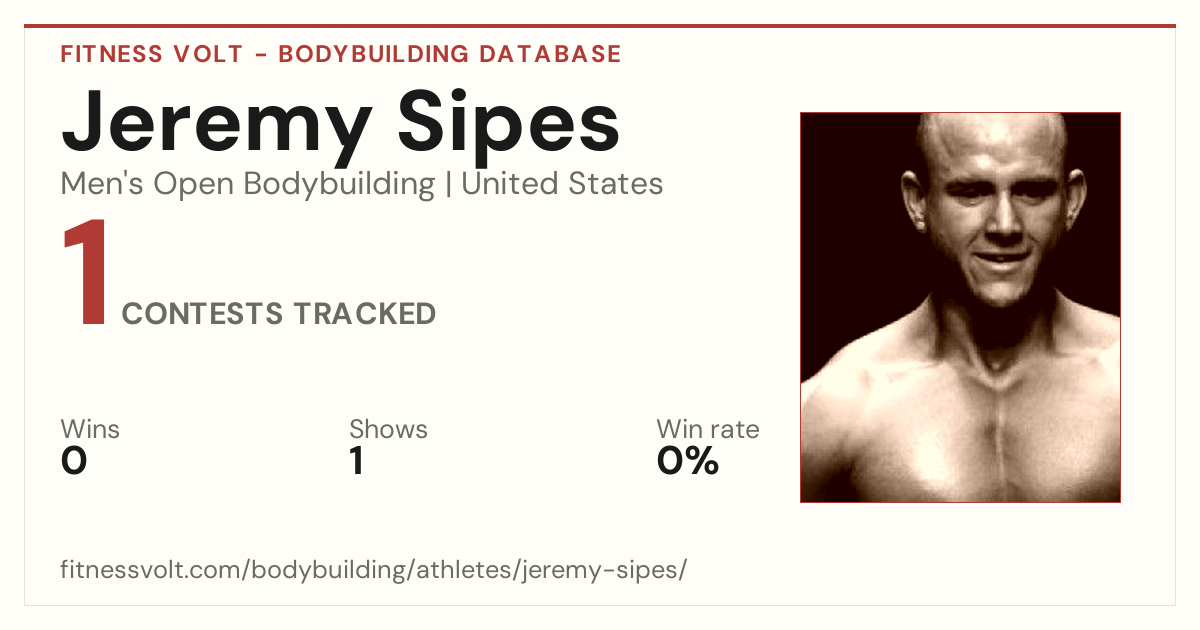
Task: Click the Shows label
Action: 388,429
